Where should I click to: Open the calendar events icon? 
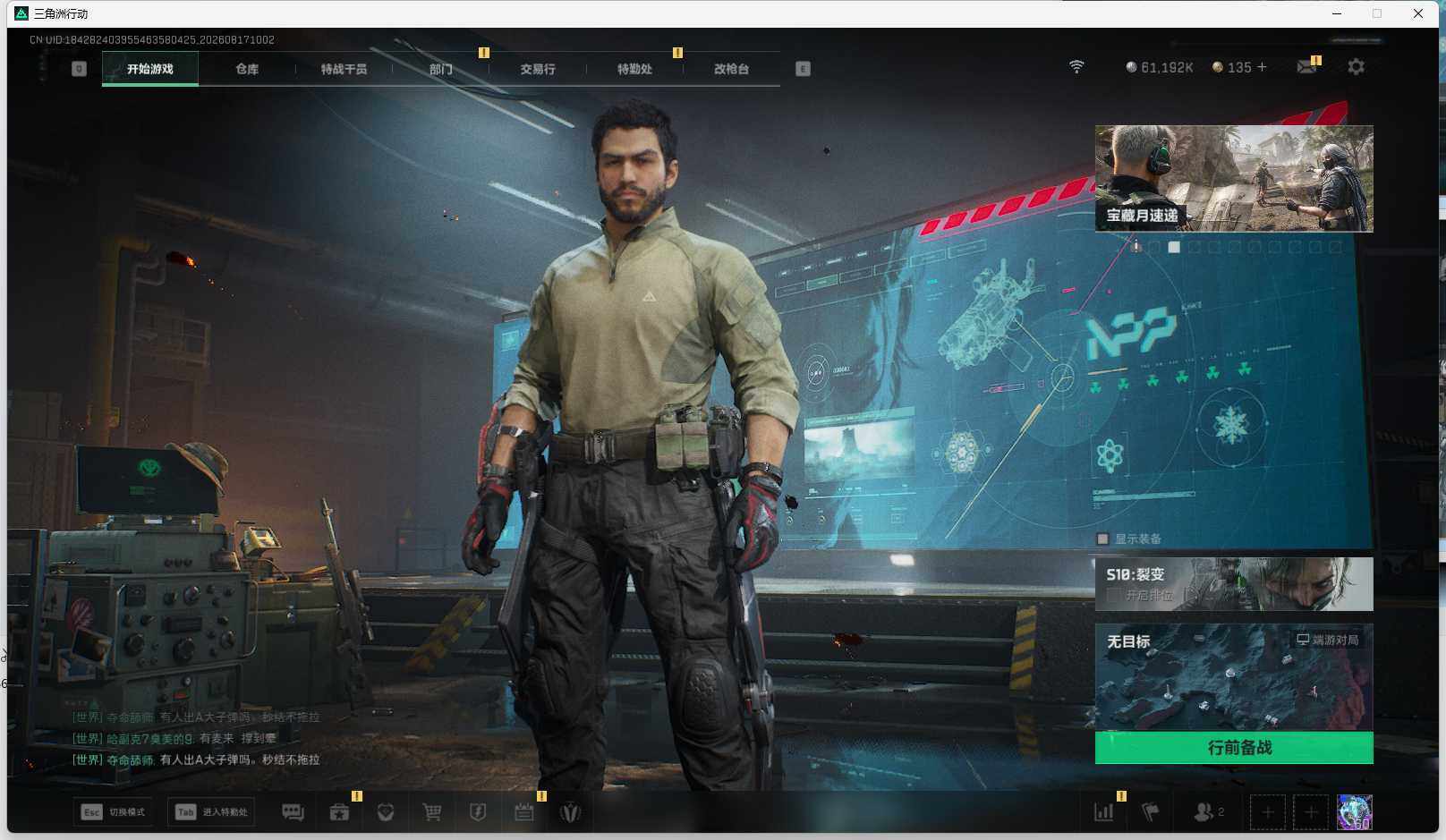pyautogui.click(x=524, y=812)
